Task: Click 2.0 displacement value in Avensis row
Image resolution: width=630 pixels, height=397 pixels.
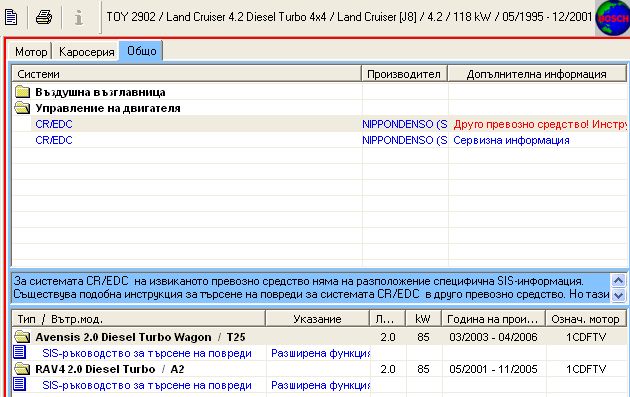Action: [388, 337]
